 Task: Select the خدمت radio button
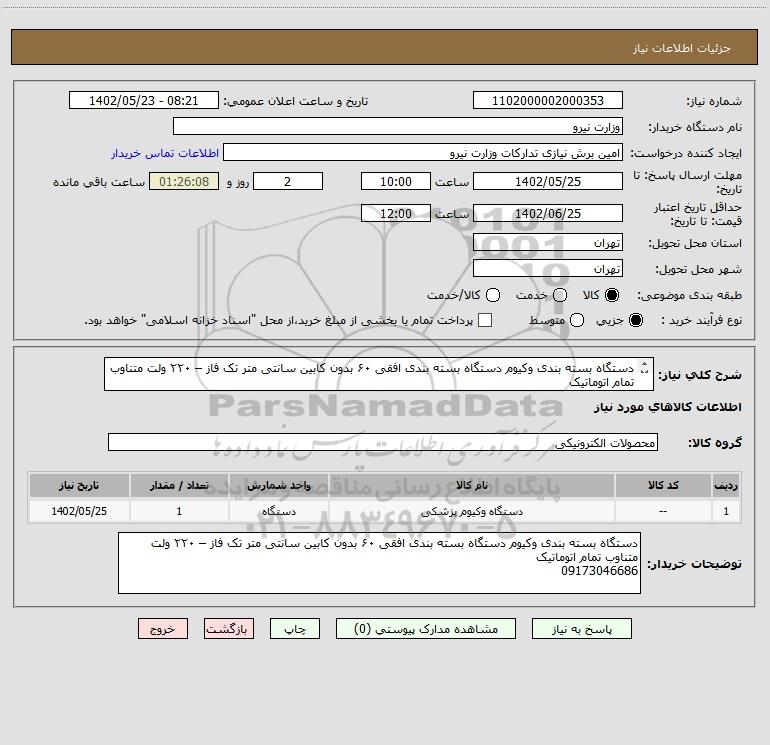[560, 295]
